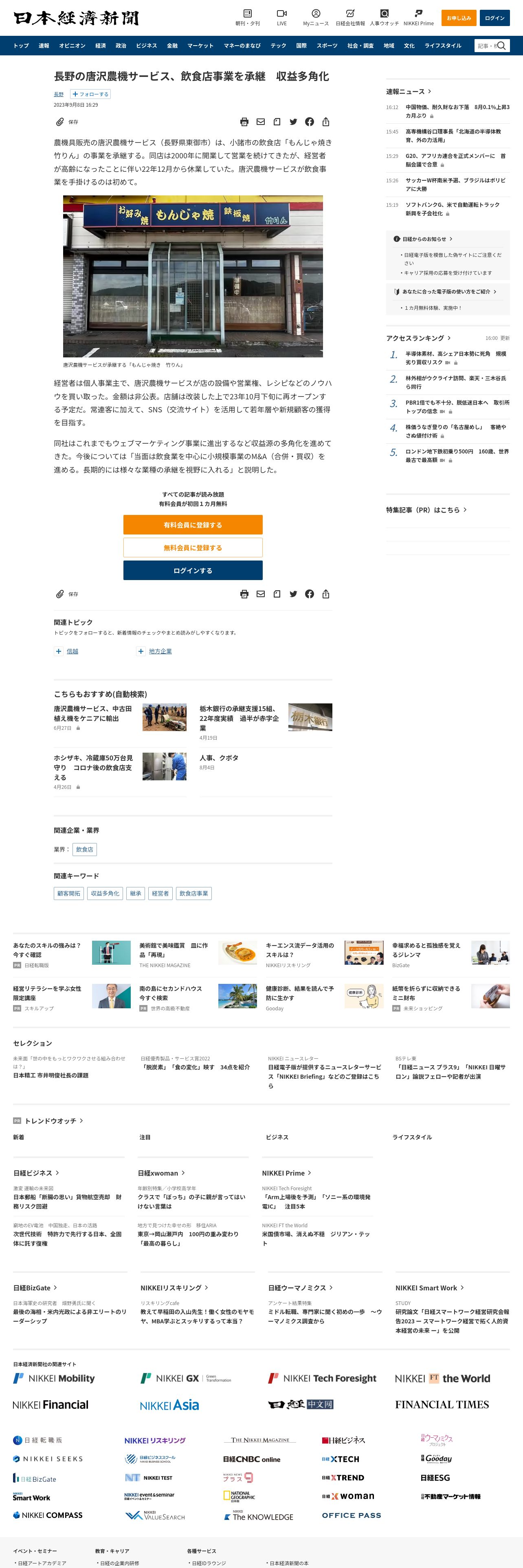Viewport: 523px width, 1568px height.
Task: Open the 収益多角化 keyword tag
Action: pyautogui.click(x=105, y=893)
